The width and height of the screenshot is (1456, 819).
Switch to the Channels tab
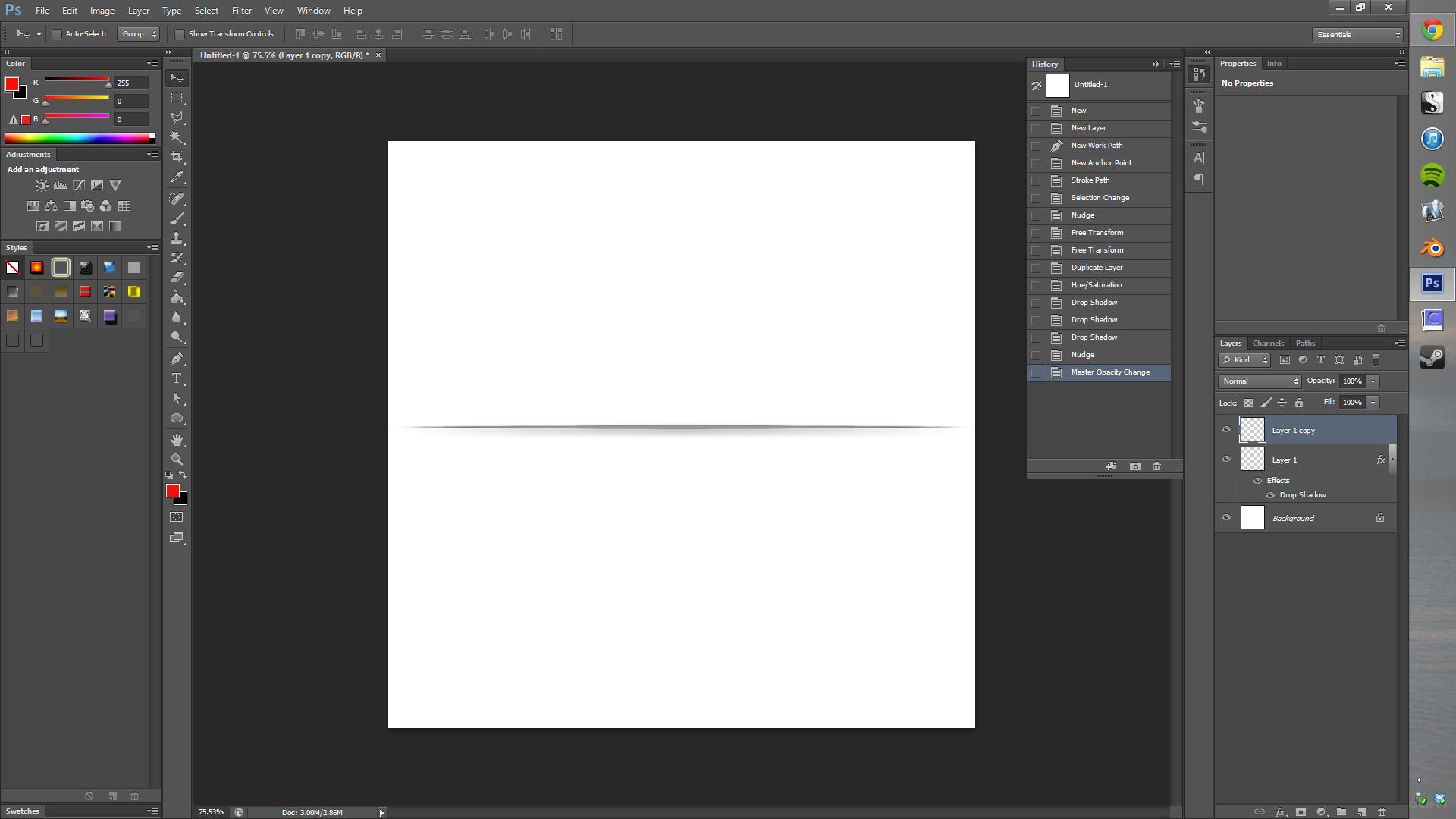(1268, 343)
